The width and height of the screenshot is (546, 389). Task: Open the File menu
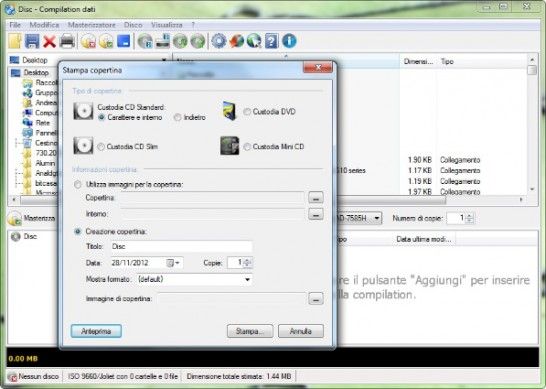point(15,25)
